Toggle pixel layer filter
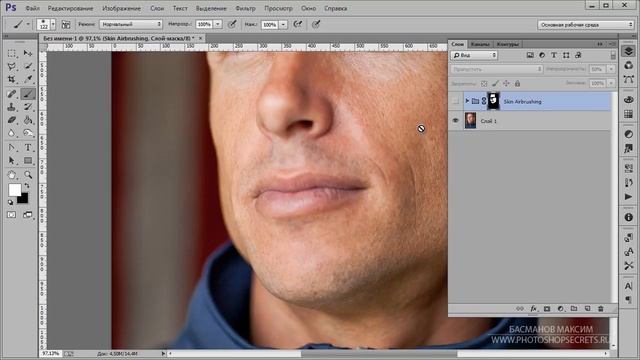Screen dimensions: 640x360 [530, 55]
